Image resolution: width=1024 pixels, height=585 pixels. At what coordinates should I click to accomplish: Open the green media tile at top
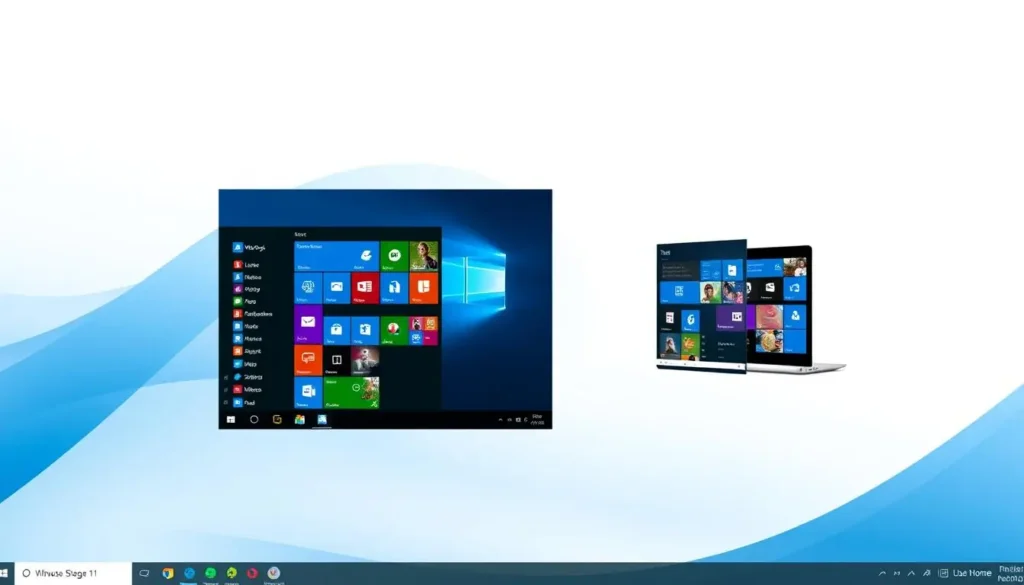coord(395,254)
